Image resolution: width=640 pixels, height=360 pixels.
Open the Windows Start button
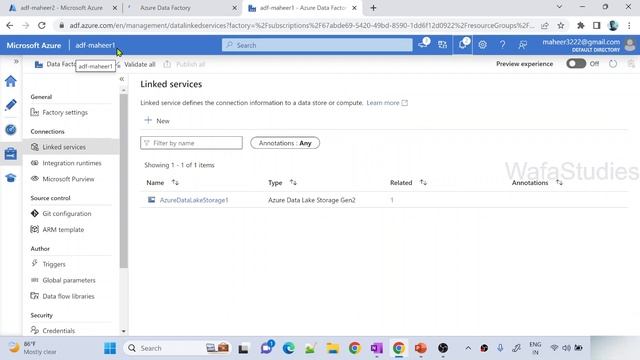click(x=110, y=348)
